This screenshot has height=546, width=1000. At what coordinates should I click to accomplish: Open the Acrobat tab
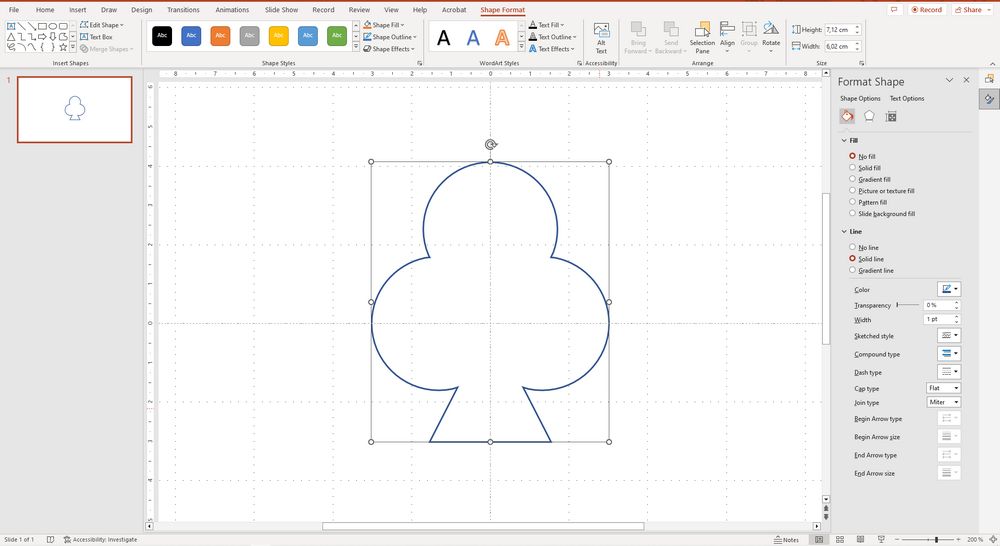(454, 10)
